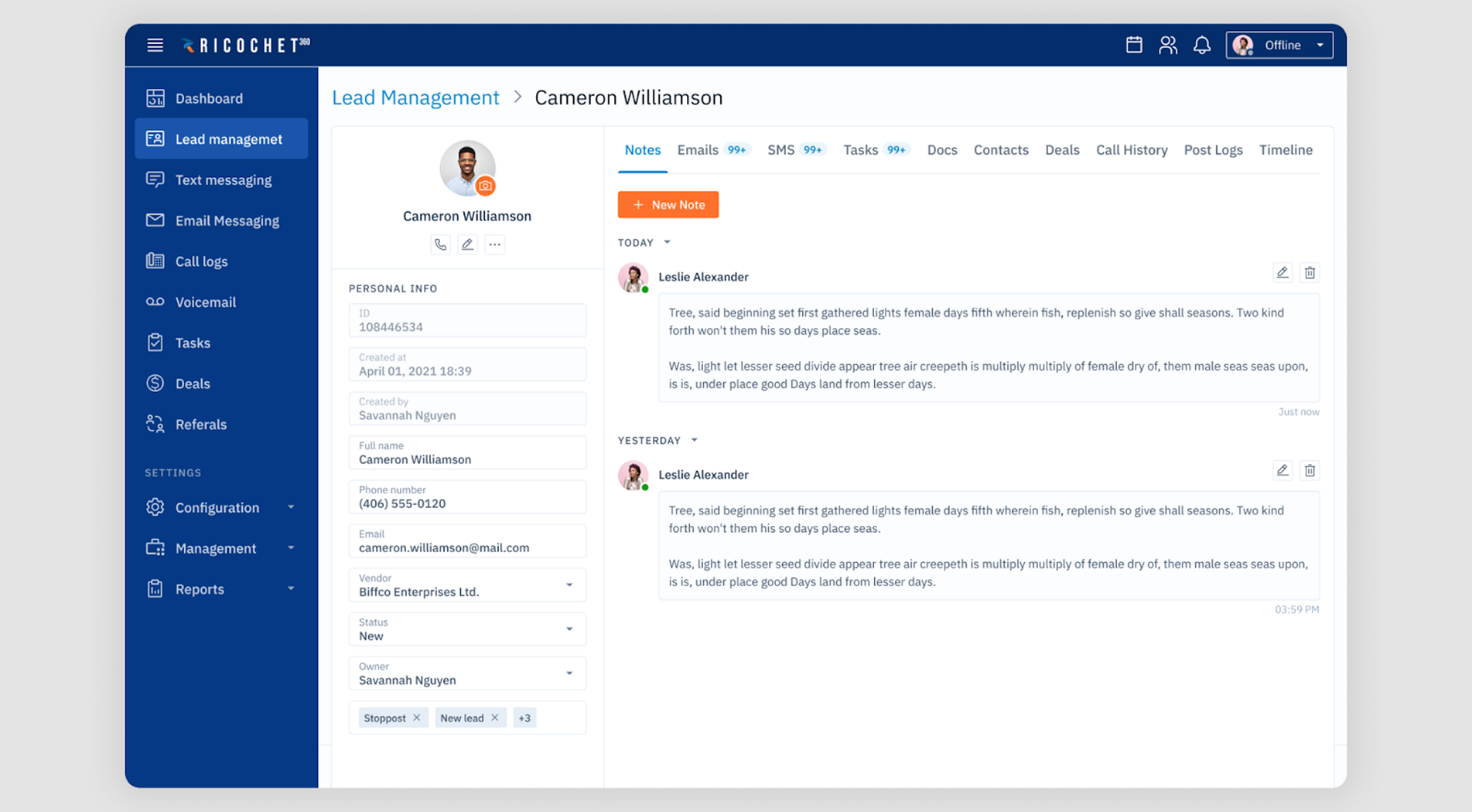
Task: Click the Ricochet360 logo
Action: tap(246, 46)
